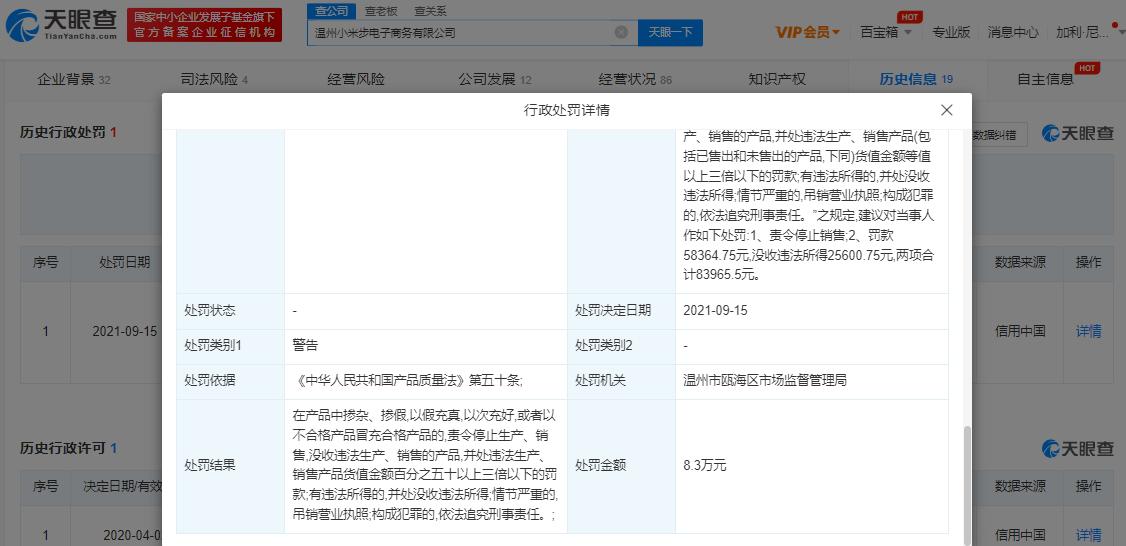Open the 经营风险 tab

point(355,80)
